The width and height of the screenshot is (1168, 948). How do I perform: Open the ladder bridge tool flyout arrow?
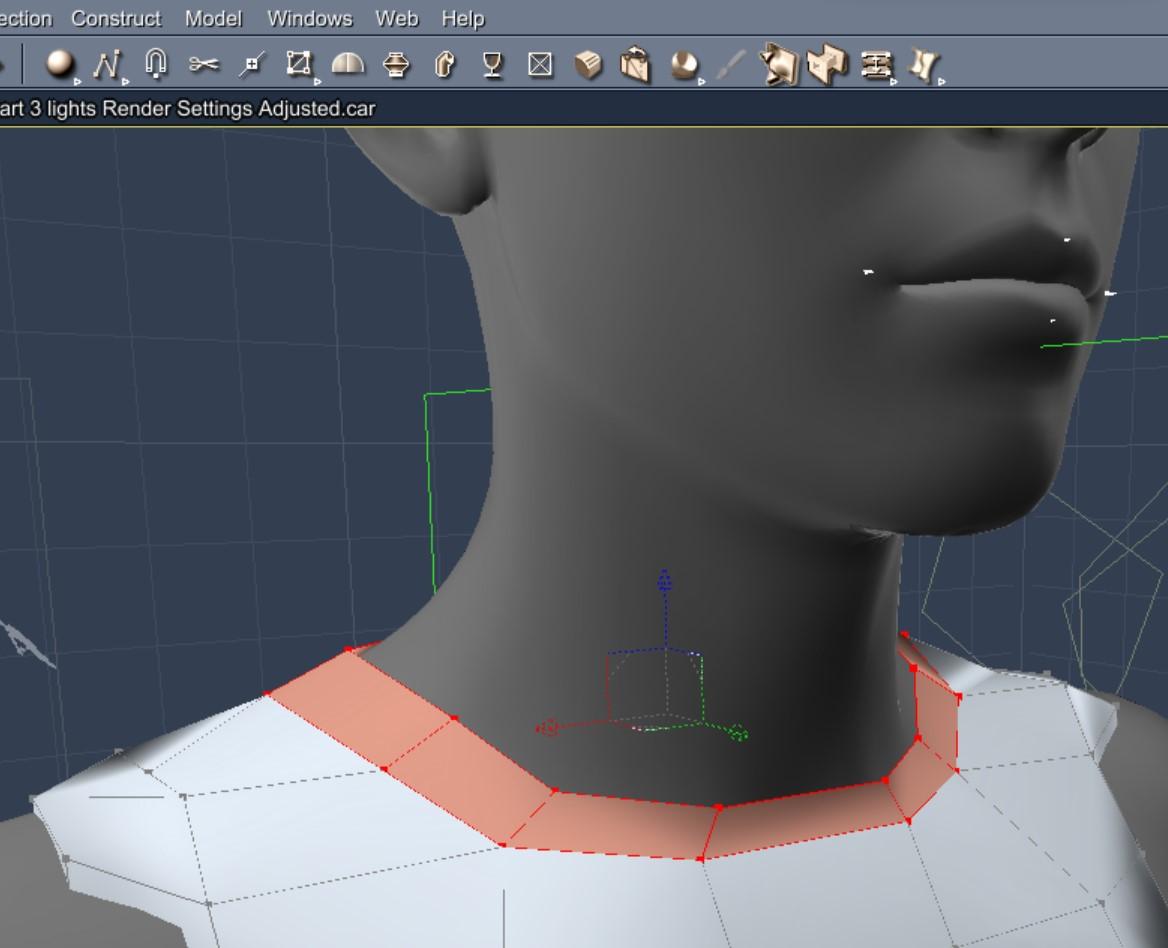pos(894,81)
